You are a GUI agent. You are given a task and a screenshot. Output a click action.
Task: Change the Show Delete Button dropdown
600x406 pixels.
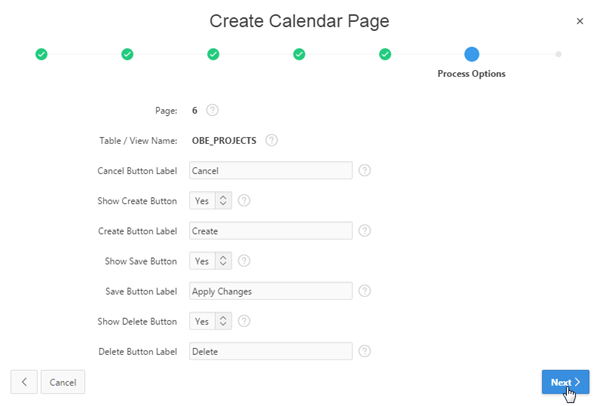(211, 321)
